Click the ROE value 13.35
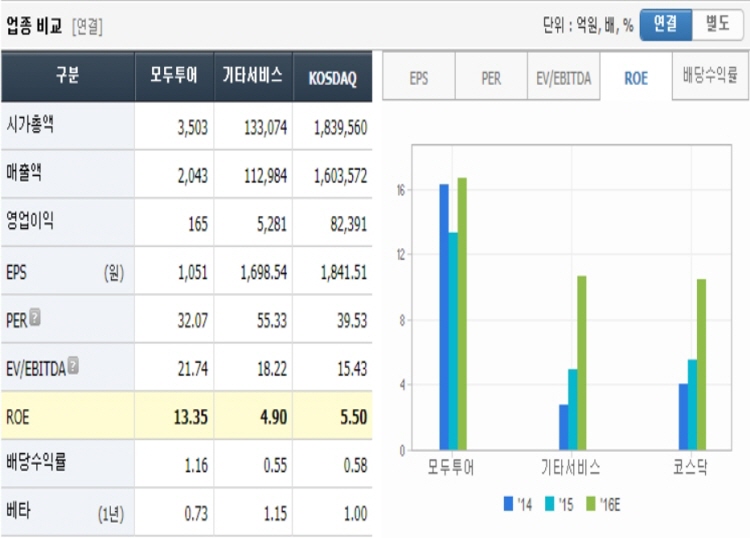The height and width of the screenshot is (538, 750). pos(191,417)
